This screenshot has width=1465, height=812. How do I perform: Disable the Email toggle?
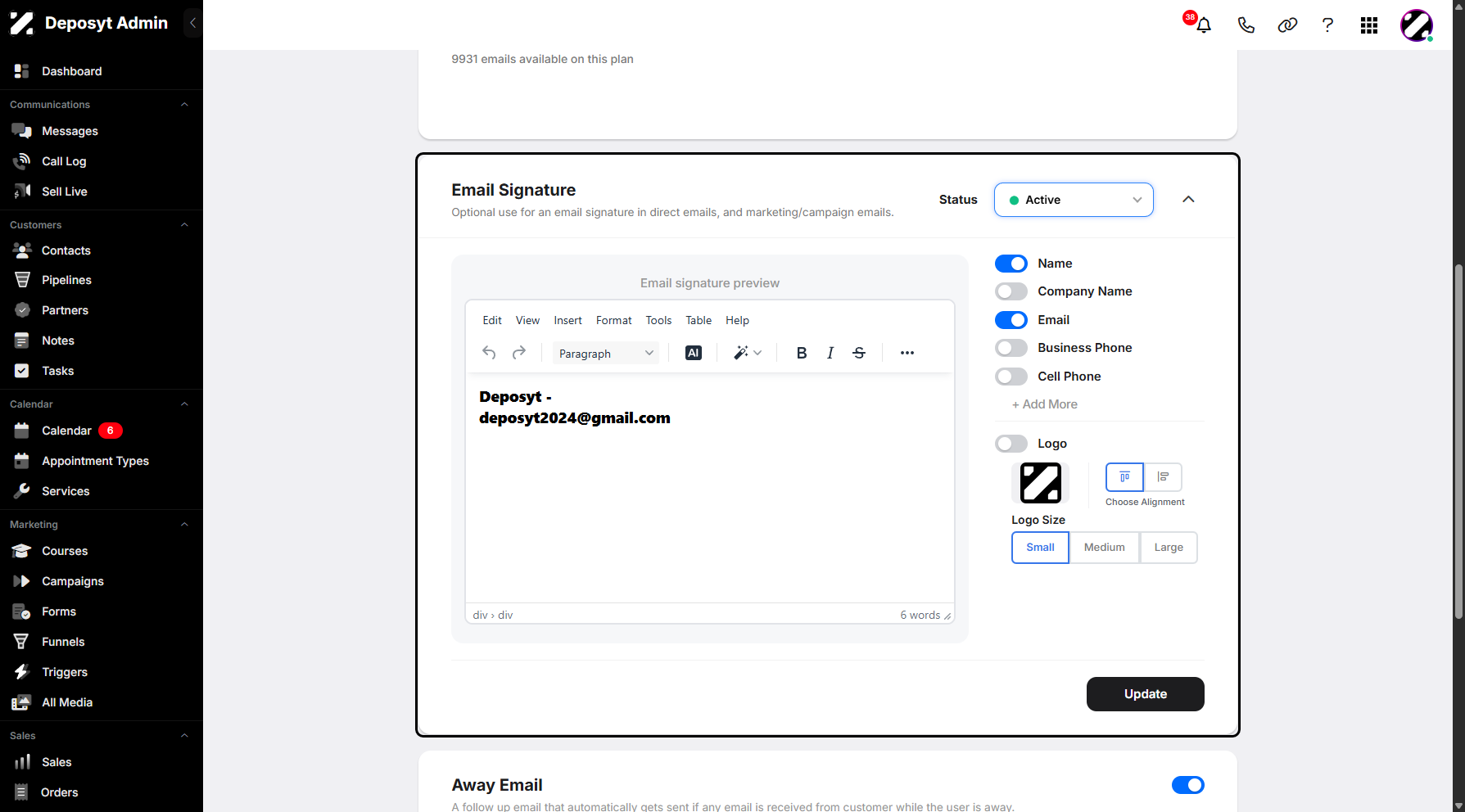point(1011,320)
